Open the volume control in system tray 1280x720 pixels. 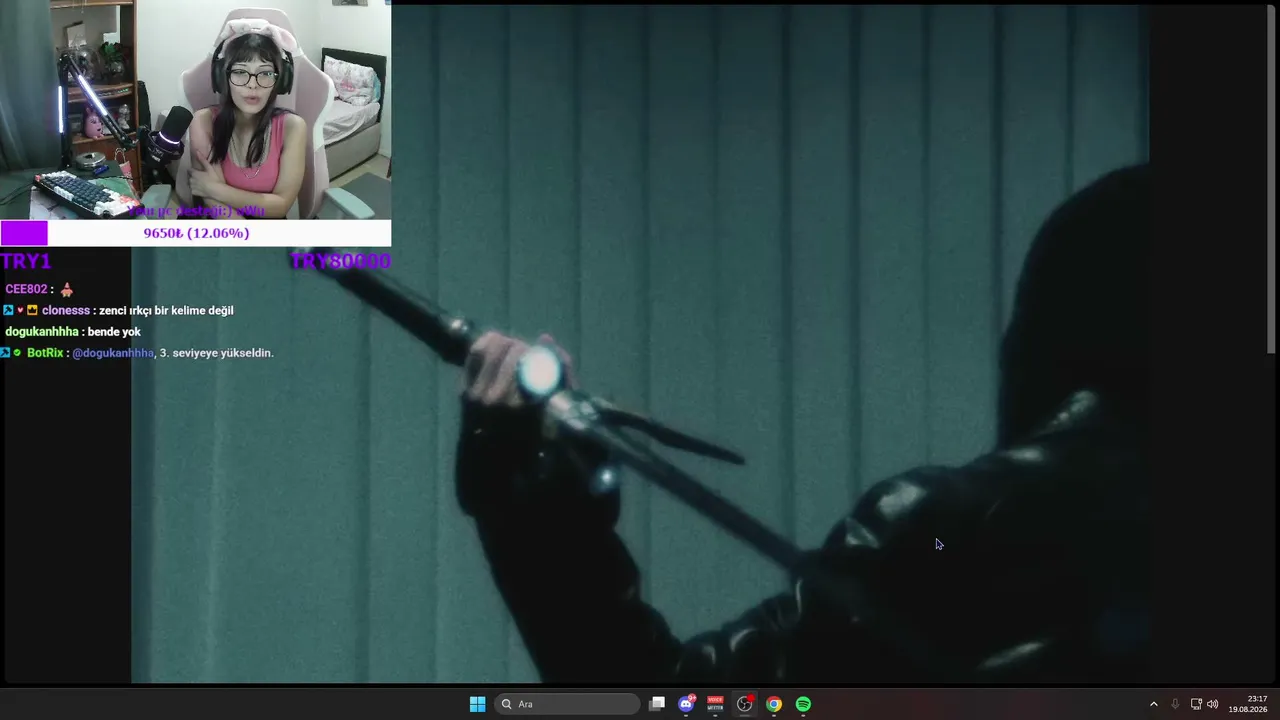[1213, 704]
